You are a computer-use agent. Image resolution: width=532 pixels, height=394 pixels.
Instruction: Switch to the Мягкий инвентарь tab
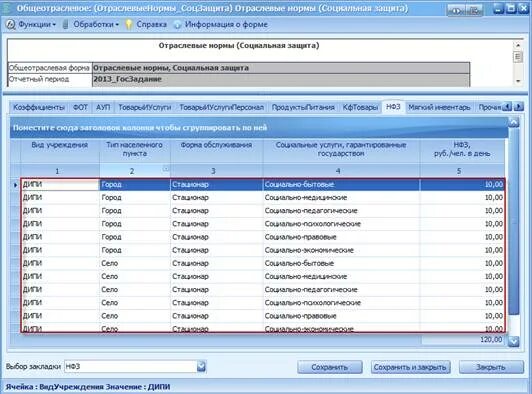pyautogui.click(x=439, y=107)
